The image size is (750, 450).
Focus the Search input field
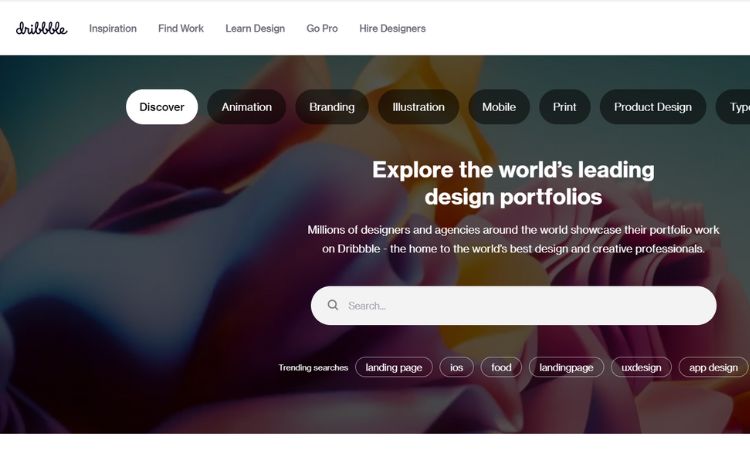(x=514, y=306)
